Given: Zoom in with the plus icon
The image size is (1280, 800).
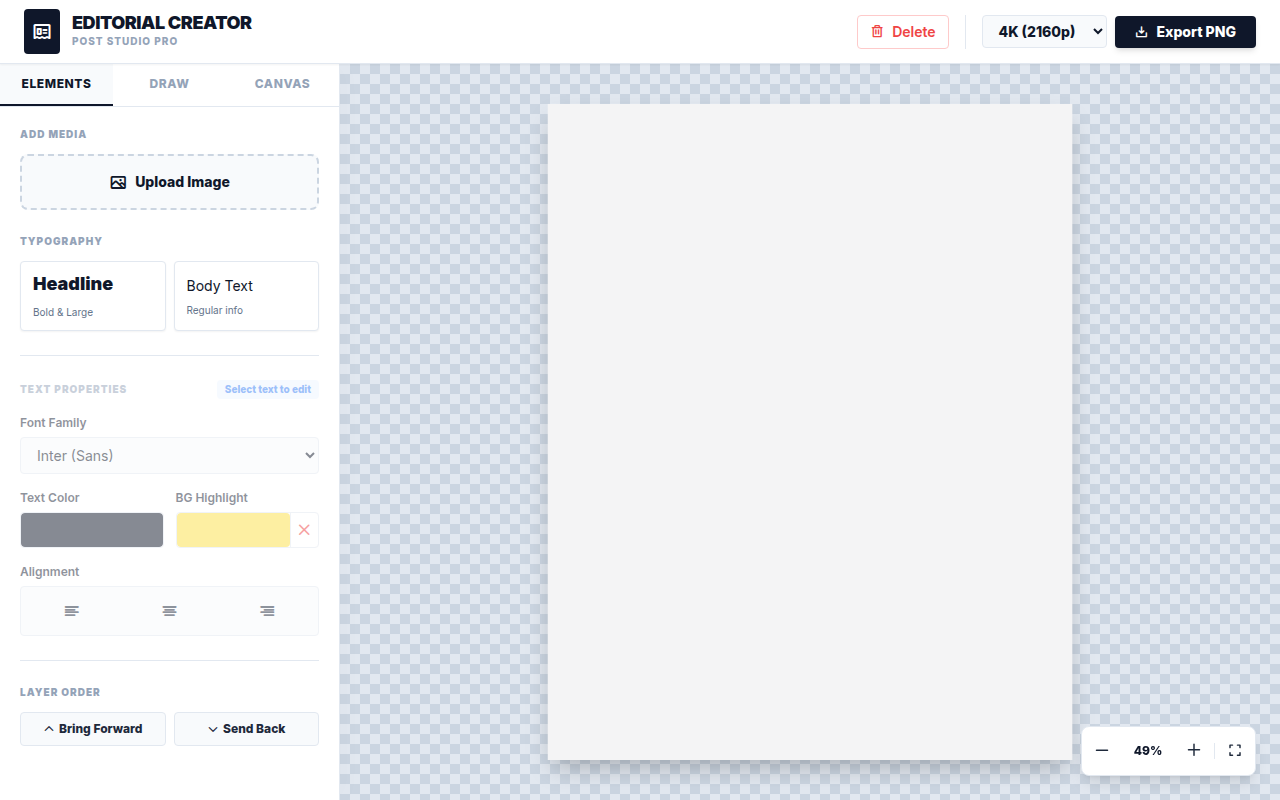Looking at the screenshot, I should [x=1194, y=750].
